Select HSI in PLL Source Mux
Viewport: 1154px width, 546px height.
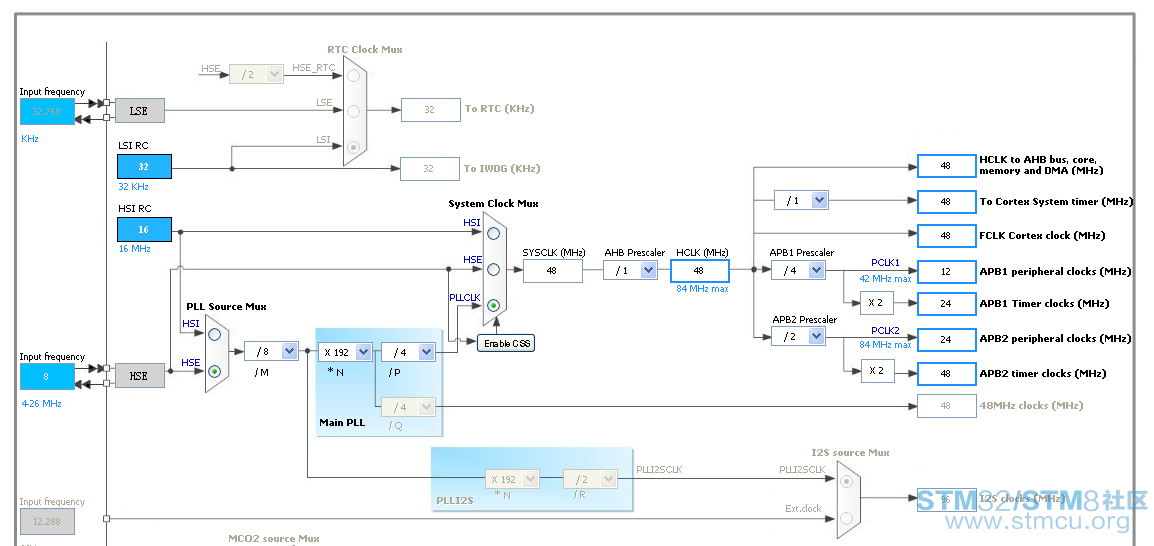(214, 334)
